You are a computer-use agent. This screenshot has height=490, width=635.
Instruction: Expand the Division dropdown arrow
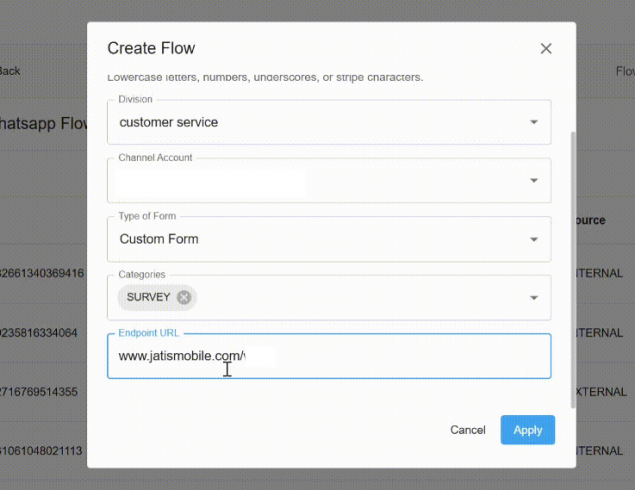(533, 123)
